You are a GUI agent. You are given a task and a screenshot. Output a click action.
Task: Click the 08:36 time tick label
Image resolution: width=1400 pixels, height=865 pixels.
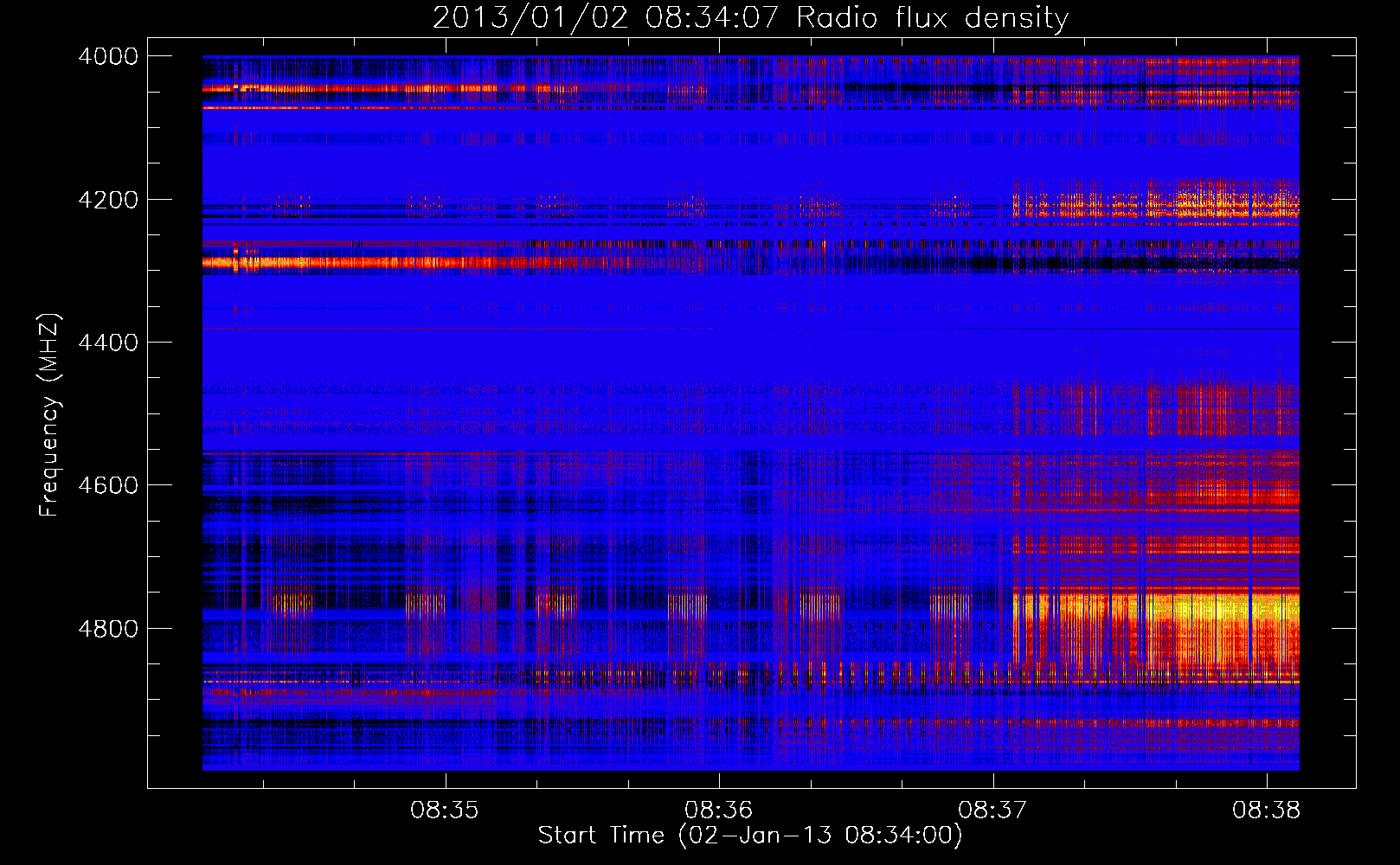point(719,811)
